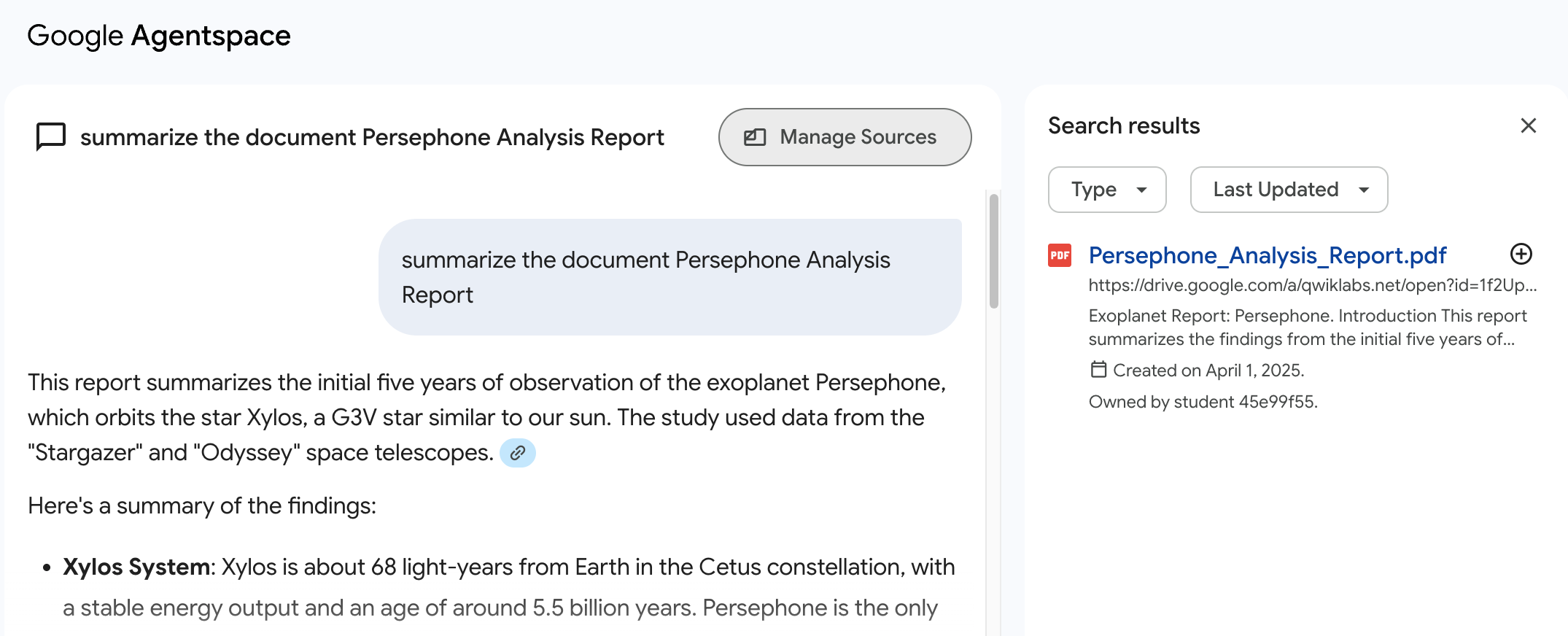
Task: Click the conversation scrollbar thumb
Action: pyautogui.click(x=993, y=252)
